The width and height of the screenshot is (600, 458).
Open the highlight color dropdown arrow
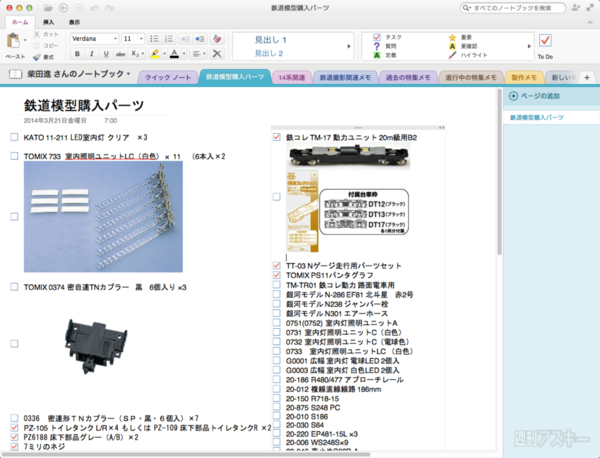click(x=165, y=54)
